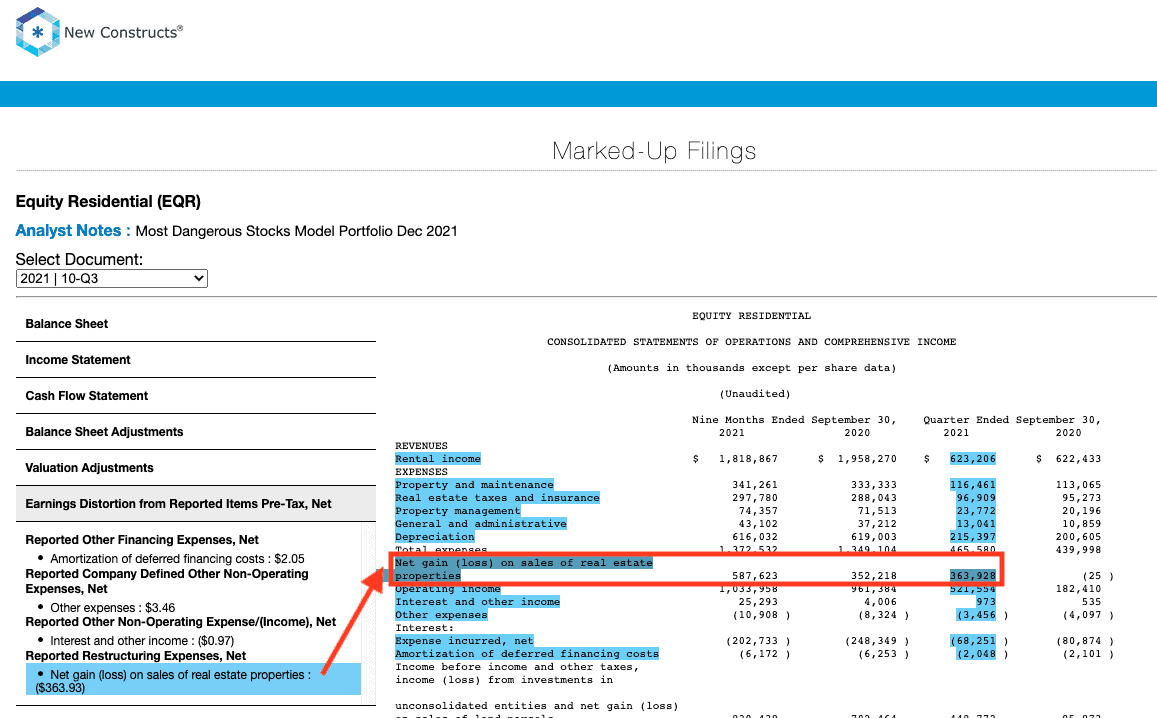Screen dimensions: 1157x718
Task: Collapse Earnings Distortion from Reported Items section
Action: [x=196, y=504]
